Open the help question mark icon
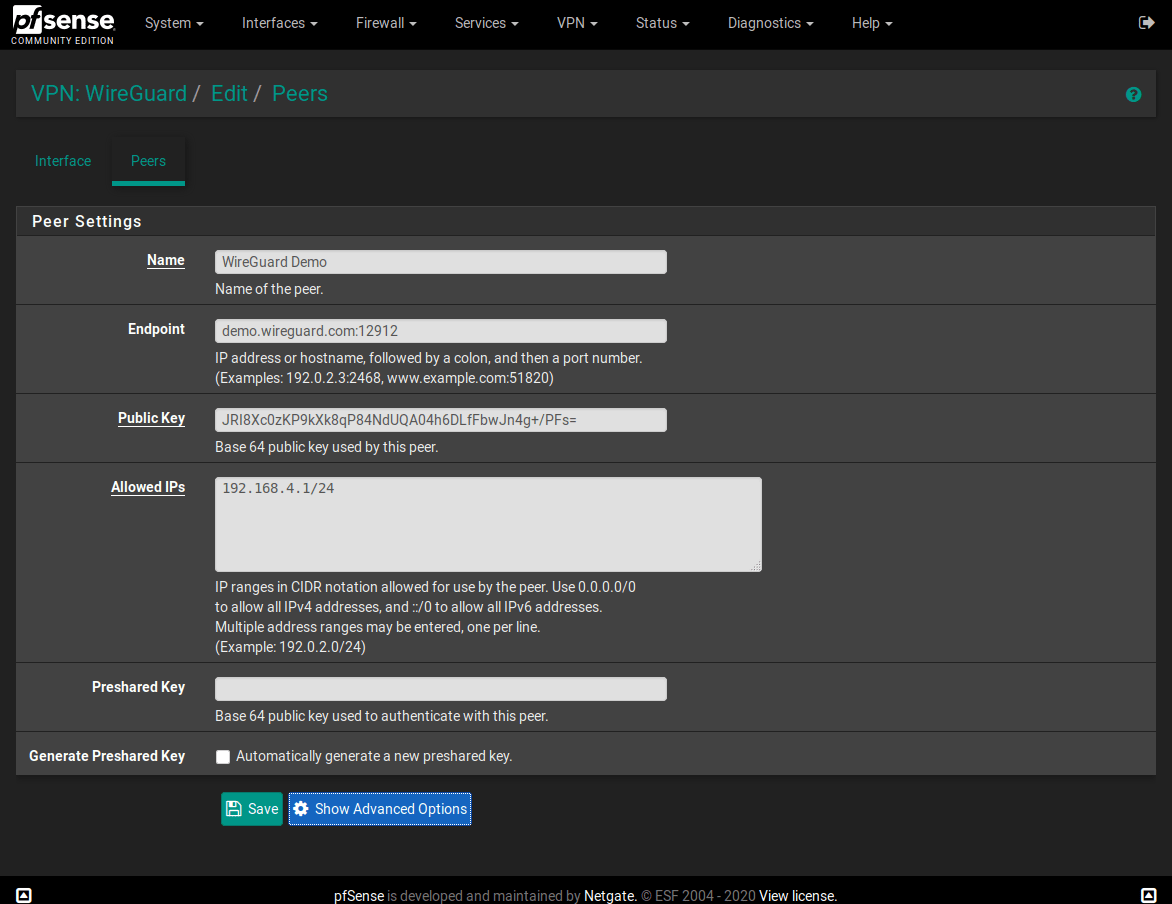Screen dimensions: 1172x904 1133,94
